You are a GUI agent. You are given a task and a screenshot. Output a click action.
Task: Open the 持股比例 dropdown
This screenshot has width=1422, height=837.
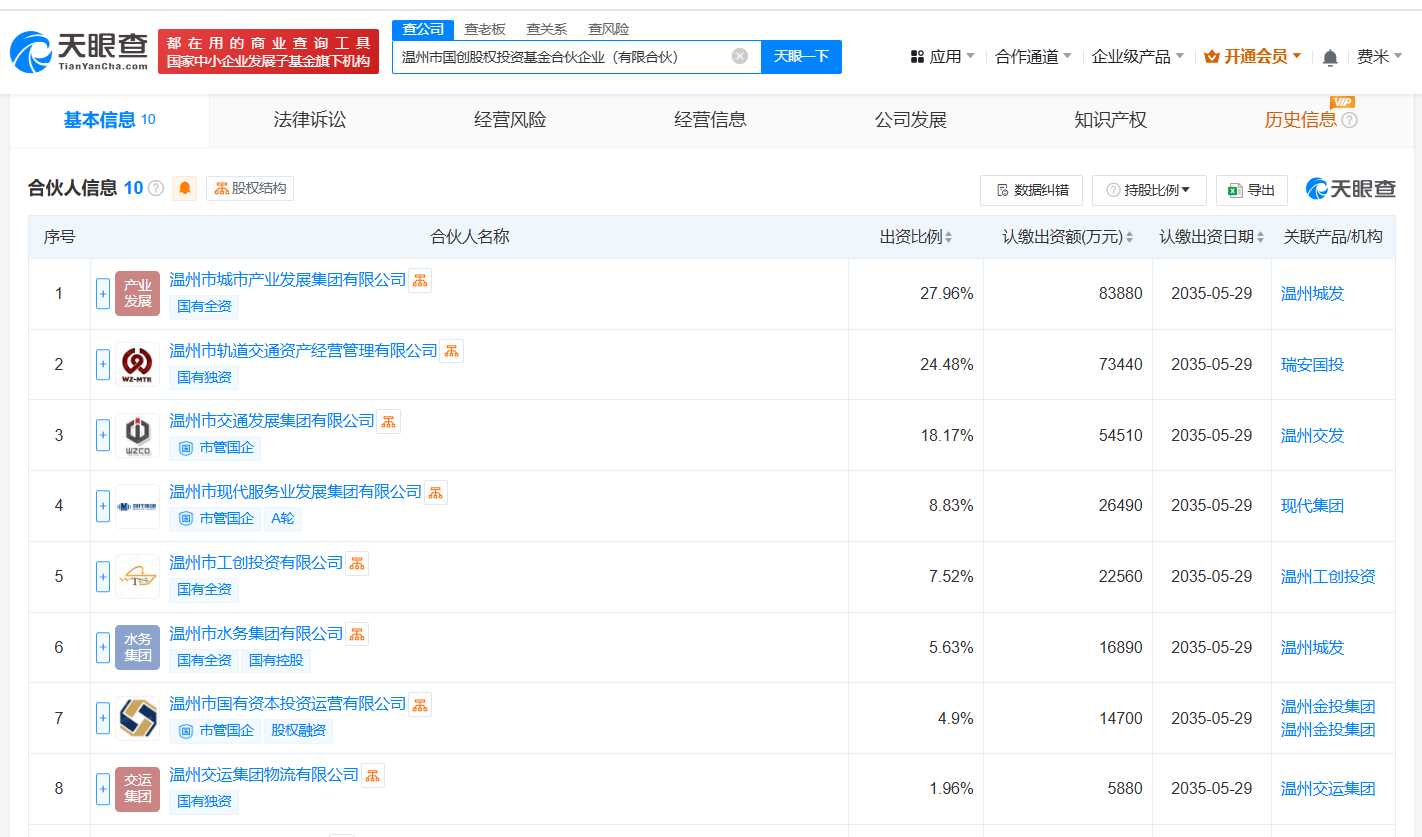1149,190
